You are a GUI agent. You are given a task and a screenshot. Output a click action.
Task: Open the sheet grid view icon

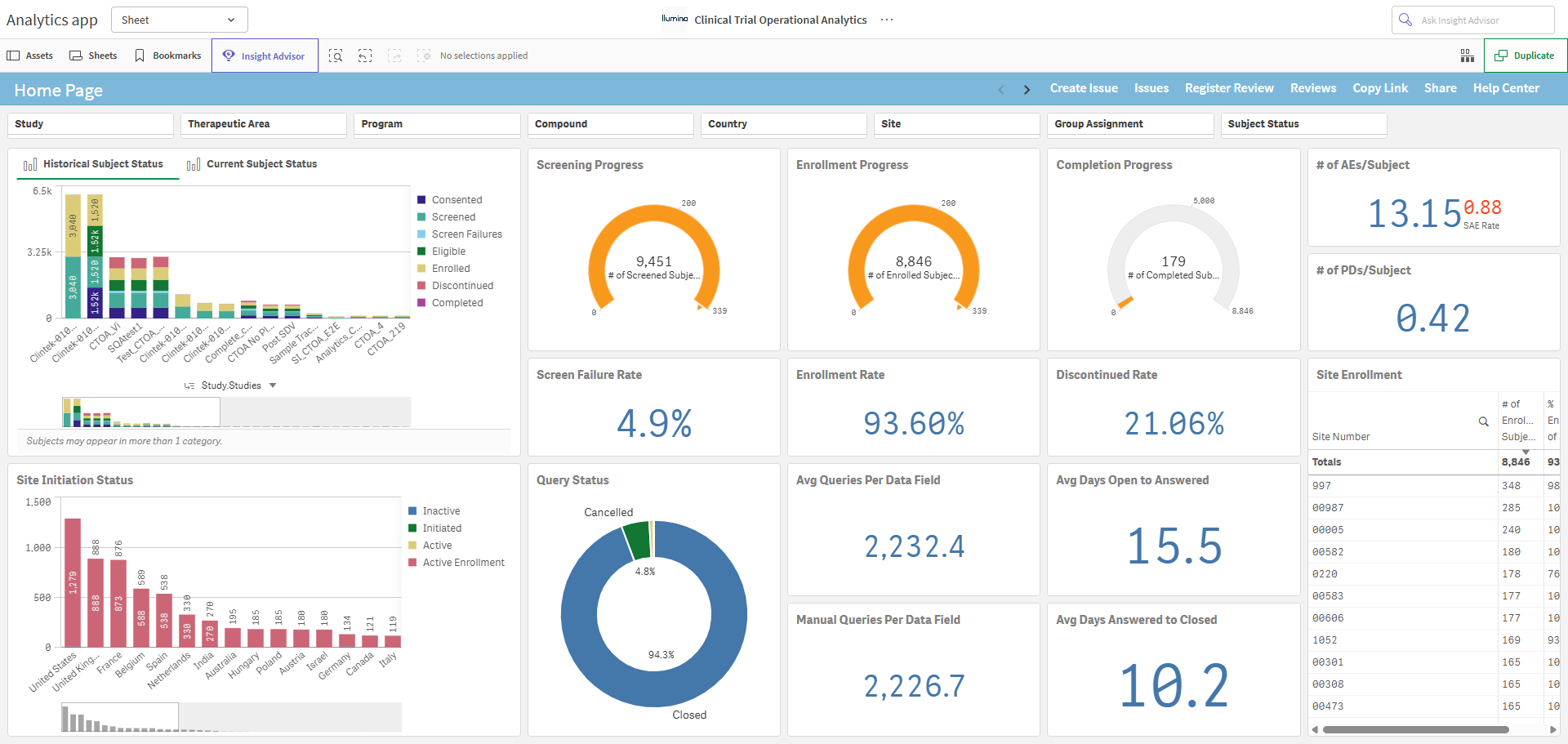(x=1468, y=56)
